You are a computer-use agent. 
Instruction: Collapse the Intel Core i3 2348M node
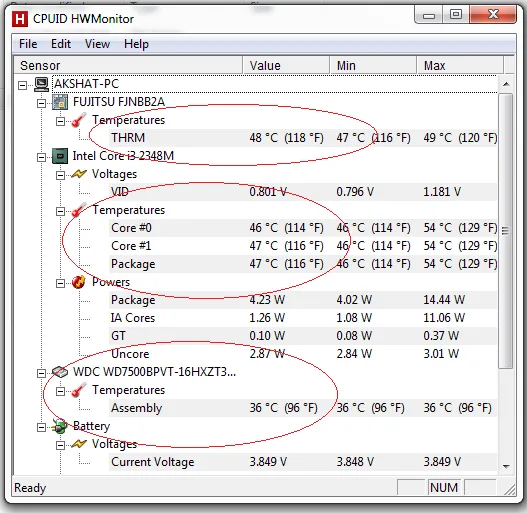(x=41, y=157)
